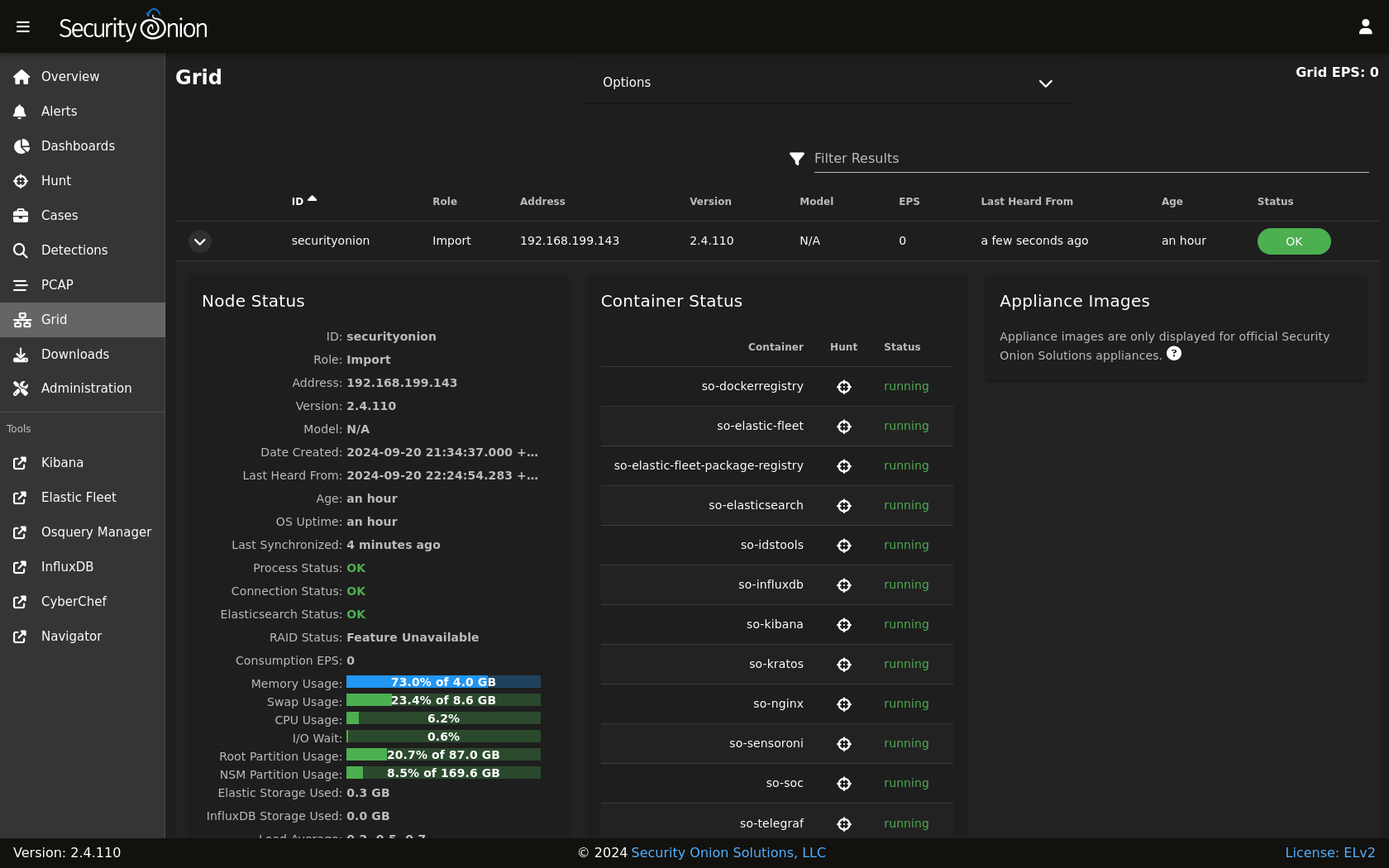1389x868 pixels.
Task: Sort grid by Model column header
Action: tap(816, 202)
